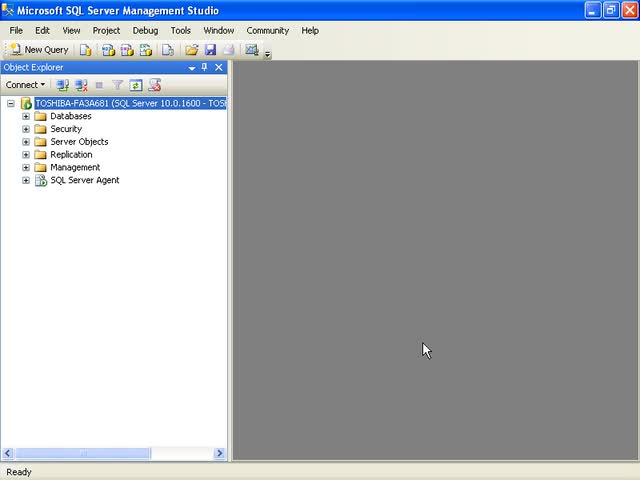Select the Replication tree item
This screenshot has width=640, height=480.
tap(71, 155)
